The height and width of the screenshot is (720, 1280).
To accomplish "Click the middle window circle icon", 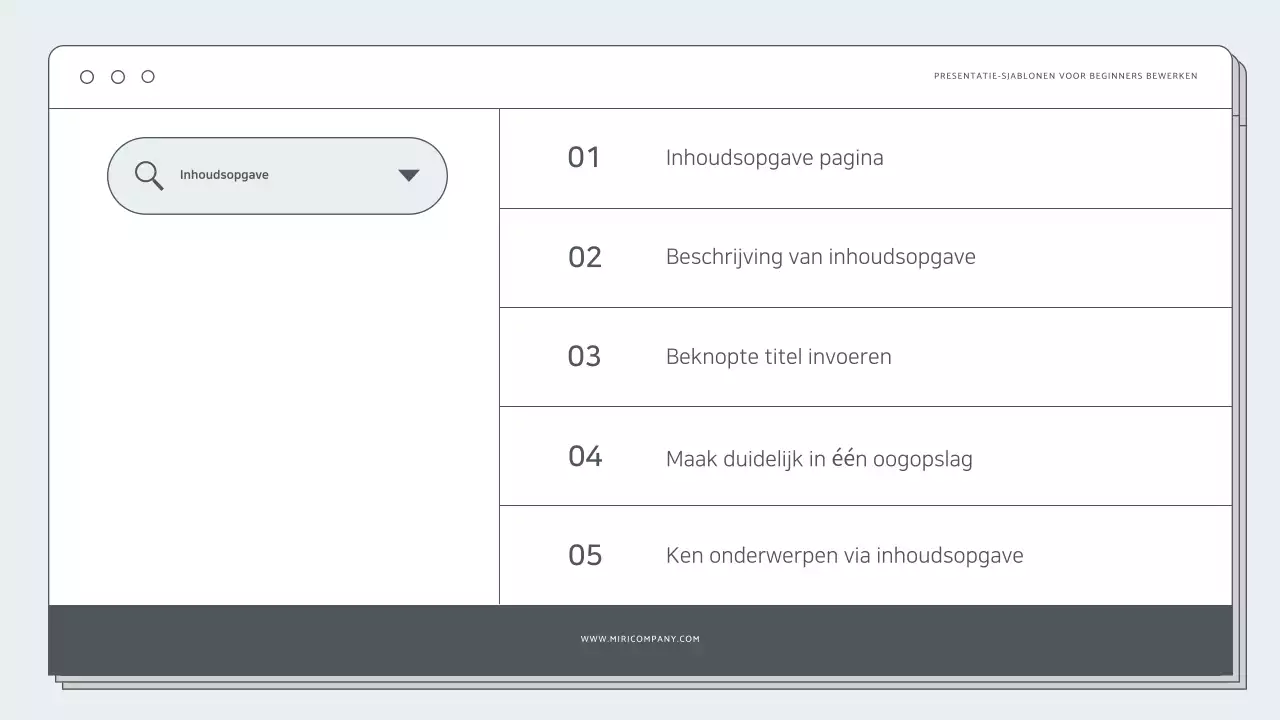I will (117, 76).
